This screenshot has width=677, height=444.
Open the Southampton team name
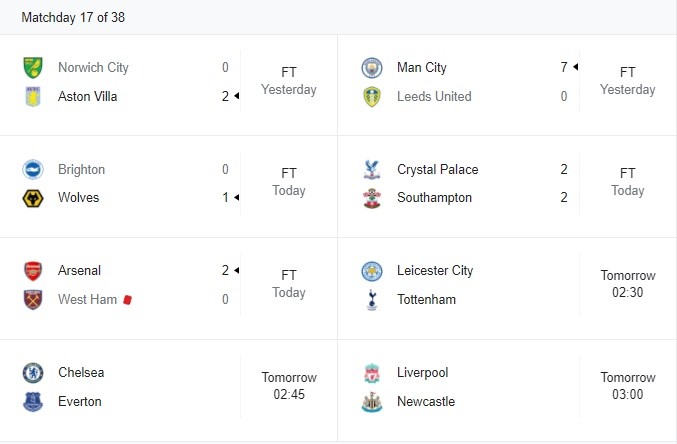(434, 198)
